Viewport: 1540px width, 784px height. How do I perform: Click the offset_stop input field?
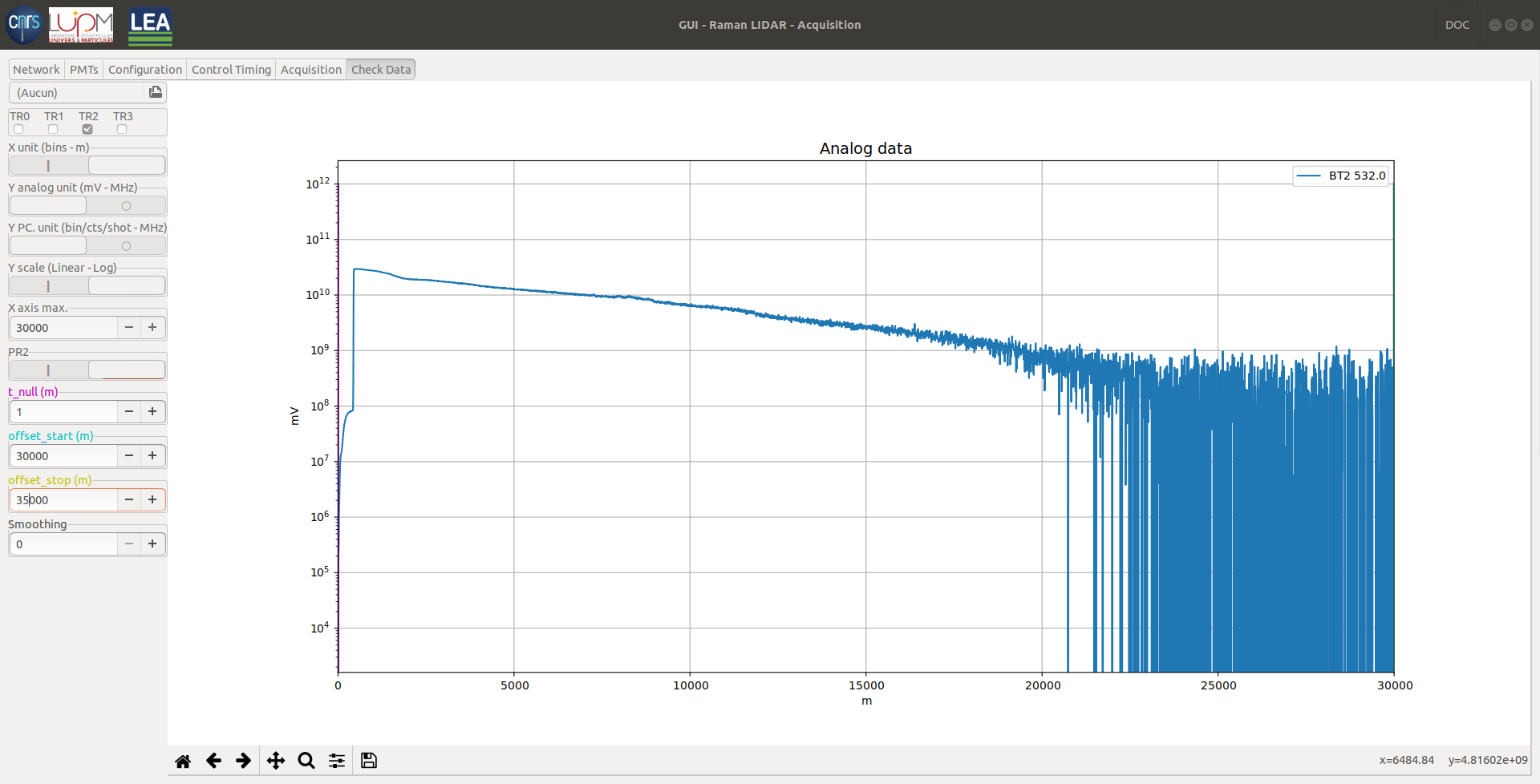point(64,499)
